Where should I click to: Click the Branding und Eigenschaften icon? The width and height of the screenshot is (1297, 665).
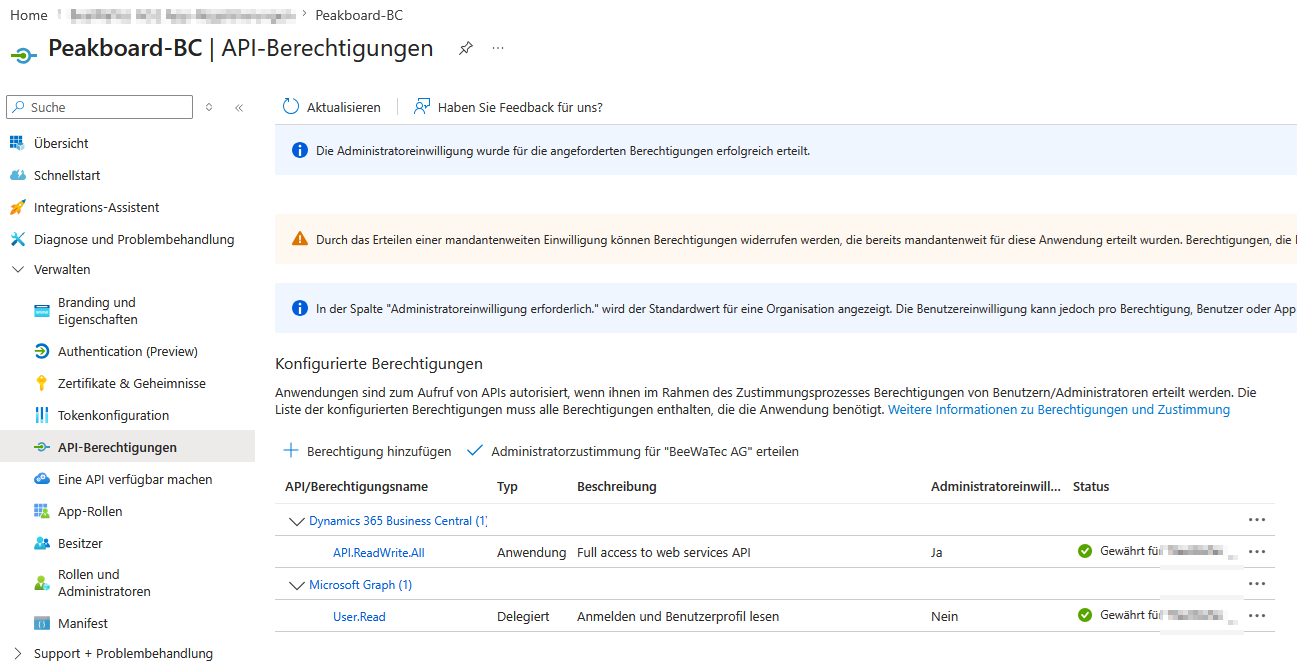(x=41, y=311)
